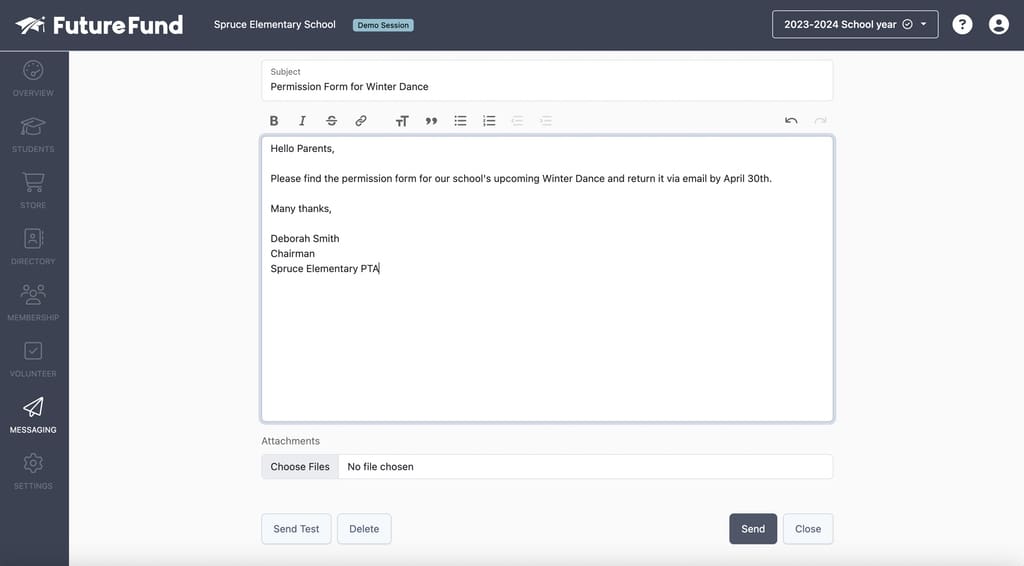Insert a block quote
1024x566 pixels.
431,121
